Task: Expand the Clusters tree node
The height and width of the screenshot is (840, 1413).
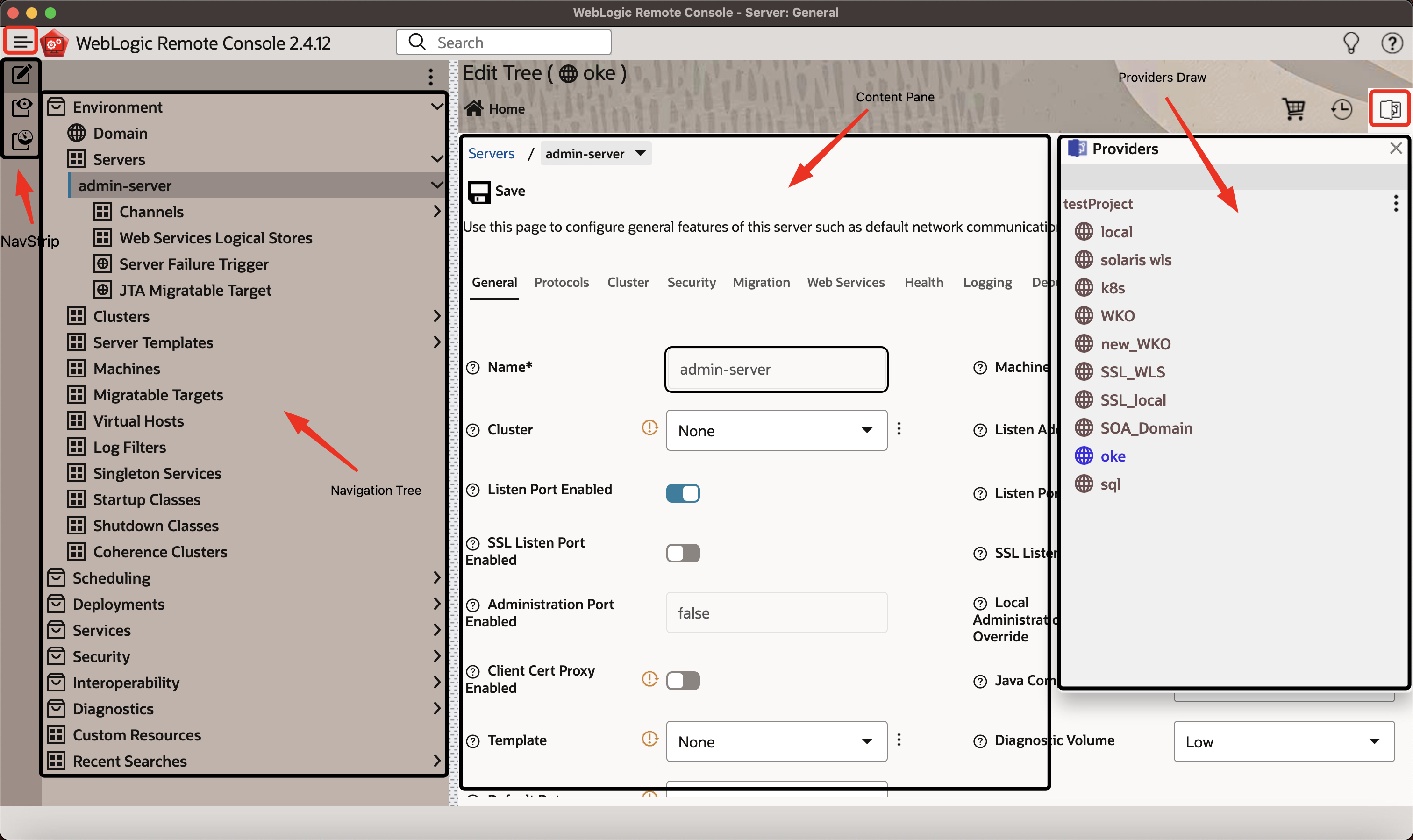Action: click(436, 316)
